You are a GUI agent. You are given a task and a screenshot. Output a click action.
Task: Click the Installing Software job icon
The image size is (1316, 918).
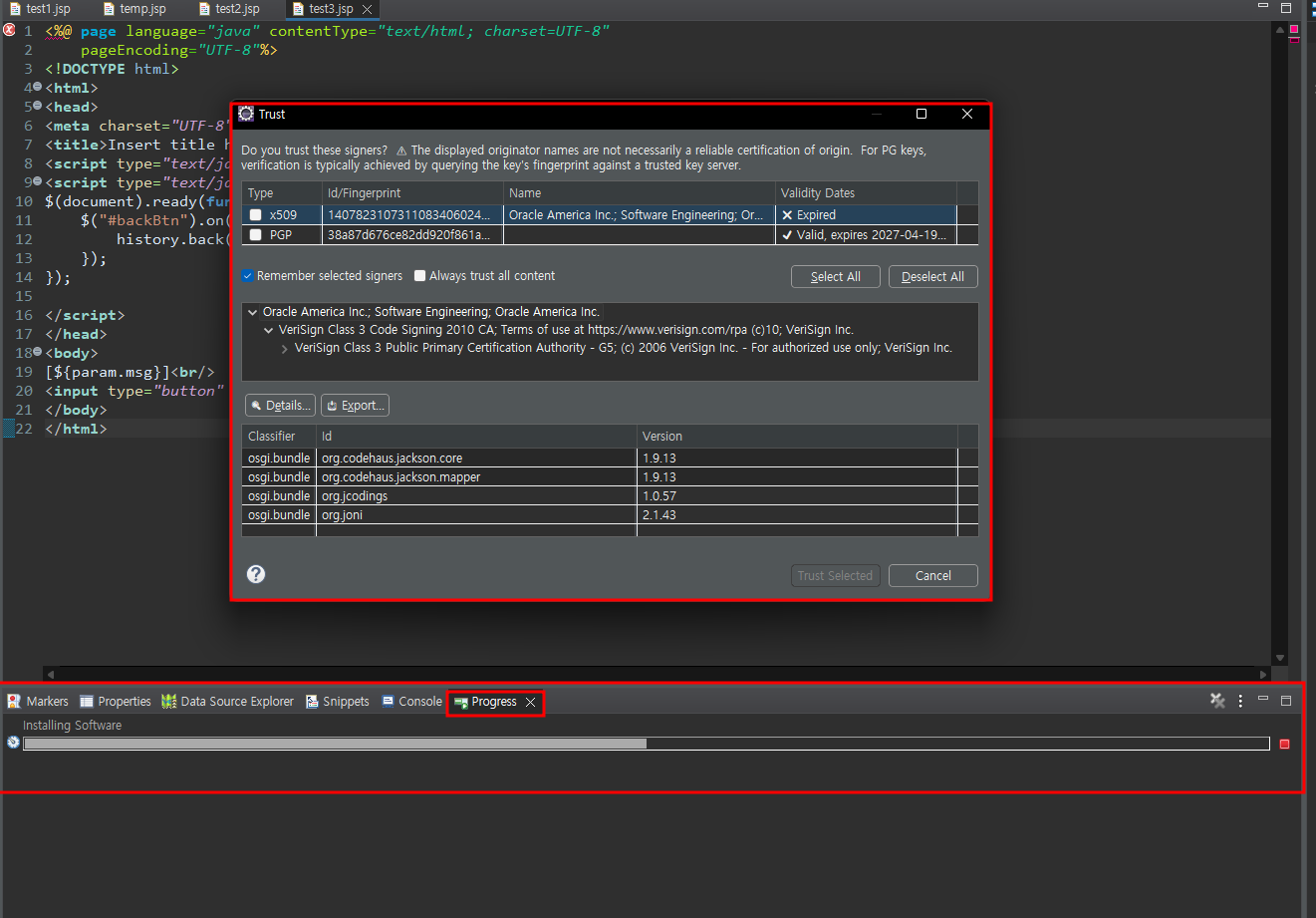coord(13,743)
